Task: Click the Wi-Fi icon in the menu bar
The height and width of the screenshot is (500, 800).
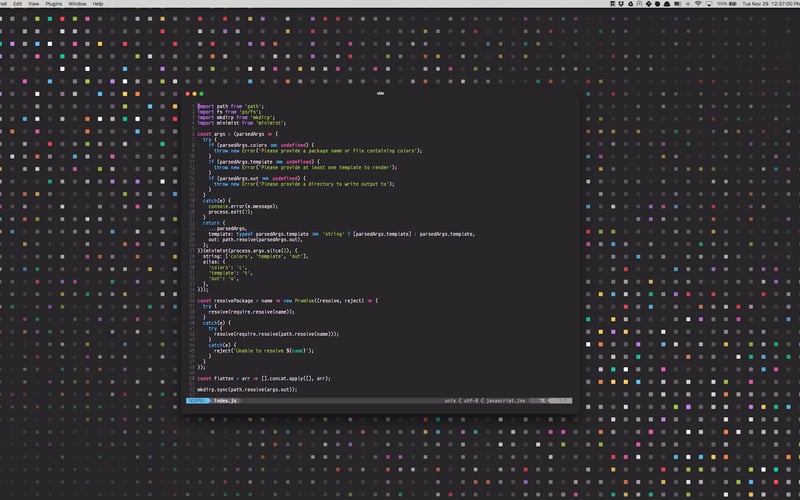Action: click(698, 4)
